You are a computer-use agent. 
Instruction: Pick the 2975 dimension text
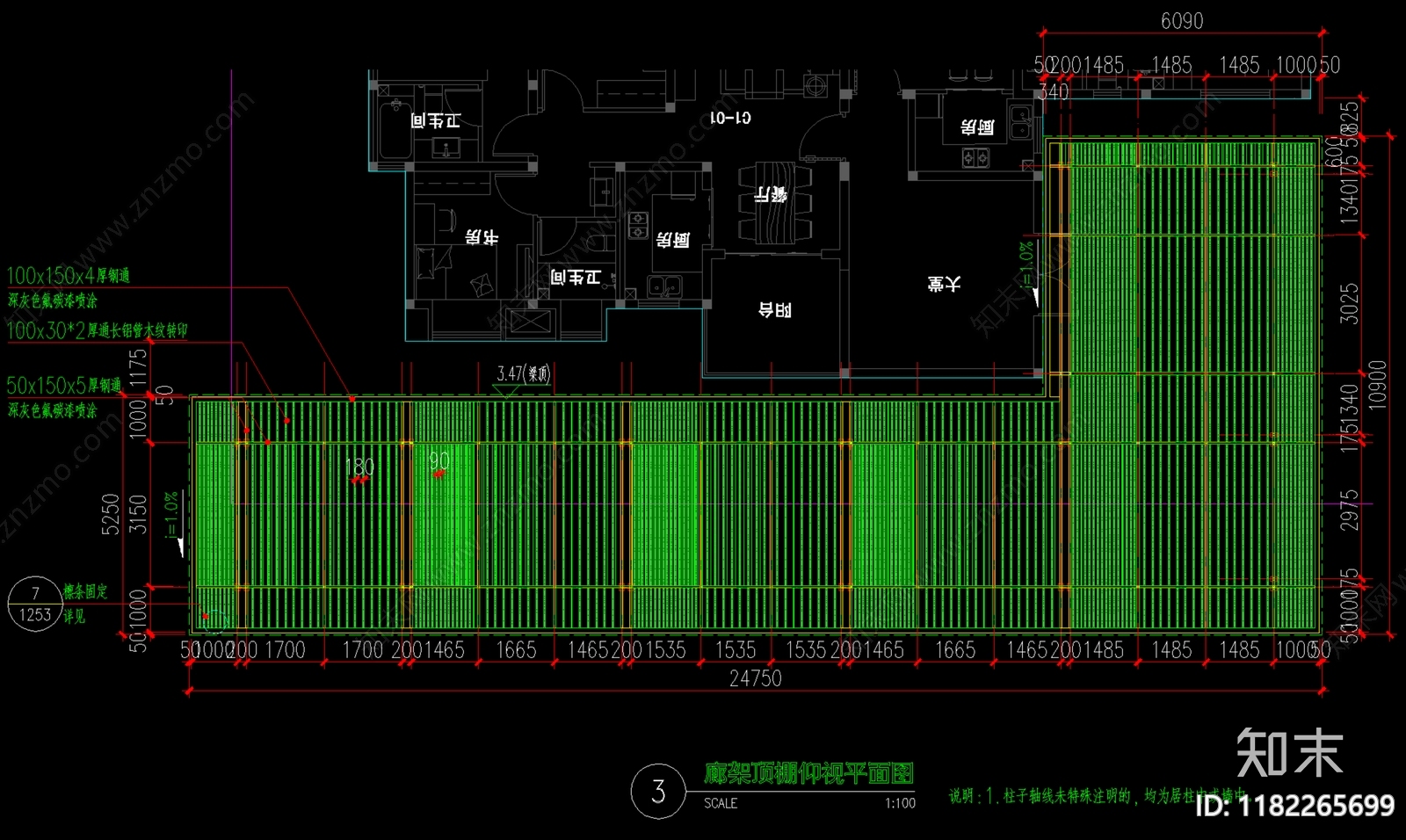pyautogui.click(x=1349, y=511)
